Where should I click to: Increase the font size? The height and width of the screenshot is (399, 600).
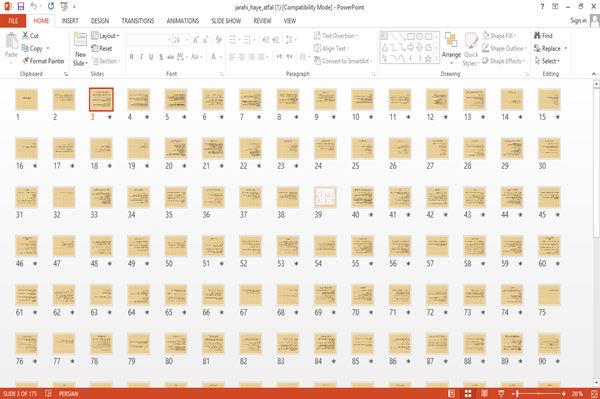196,40
